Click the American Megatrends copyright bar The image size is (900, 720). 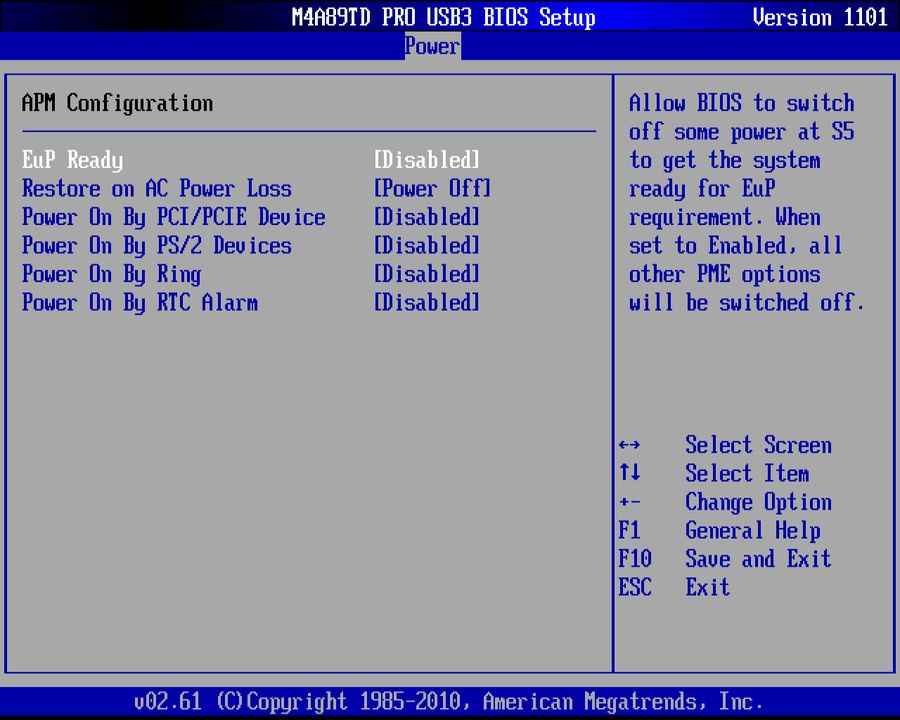point(450,701)
